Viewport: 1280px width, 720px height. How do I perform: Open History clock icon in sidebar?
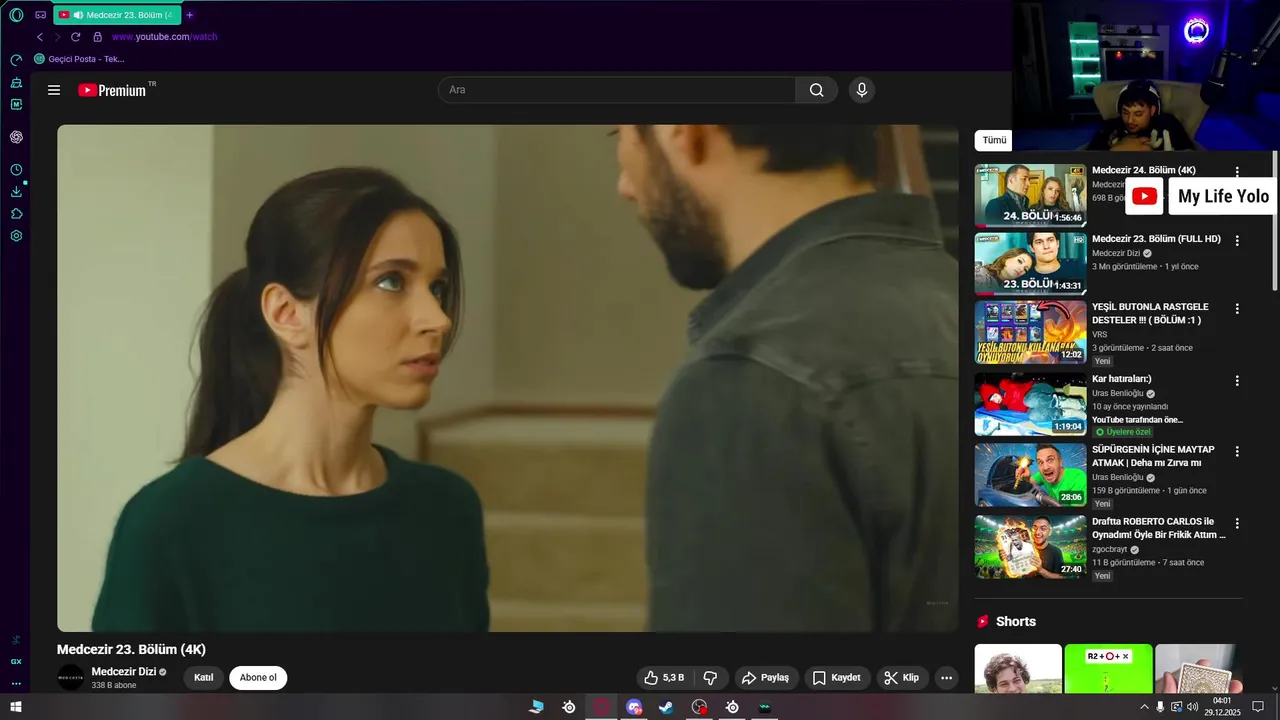coord(16,170)
